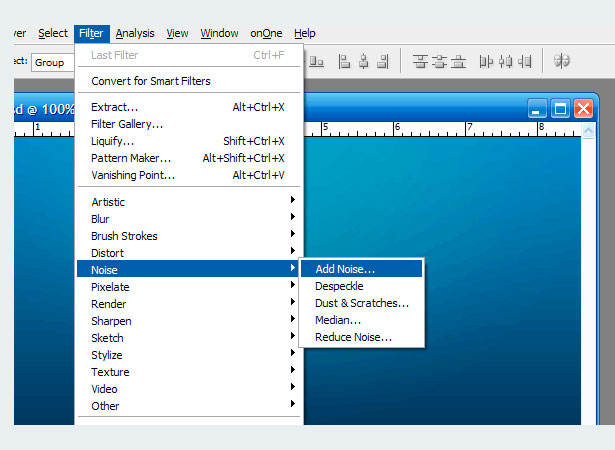
Task: Click the Auto-Align Layers icon
Action: [x=561, y=61]
